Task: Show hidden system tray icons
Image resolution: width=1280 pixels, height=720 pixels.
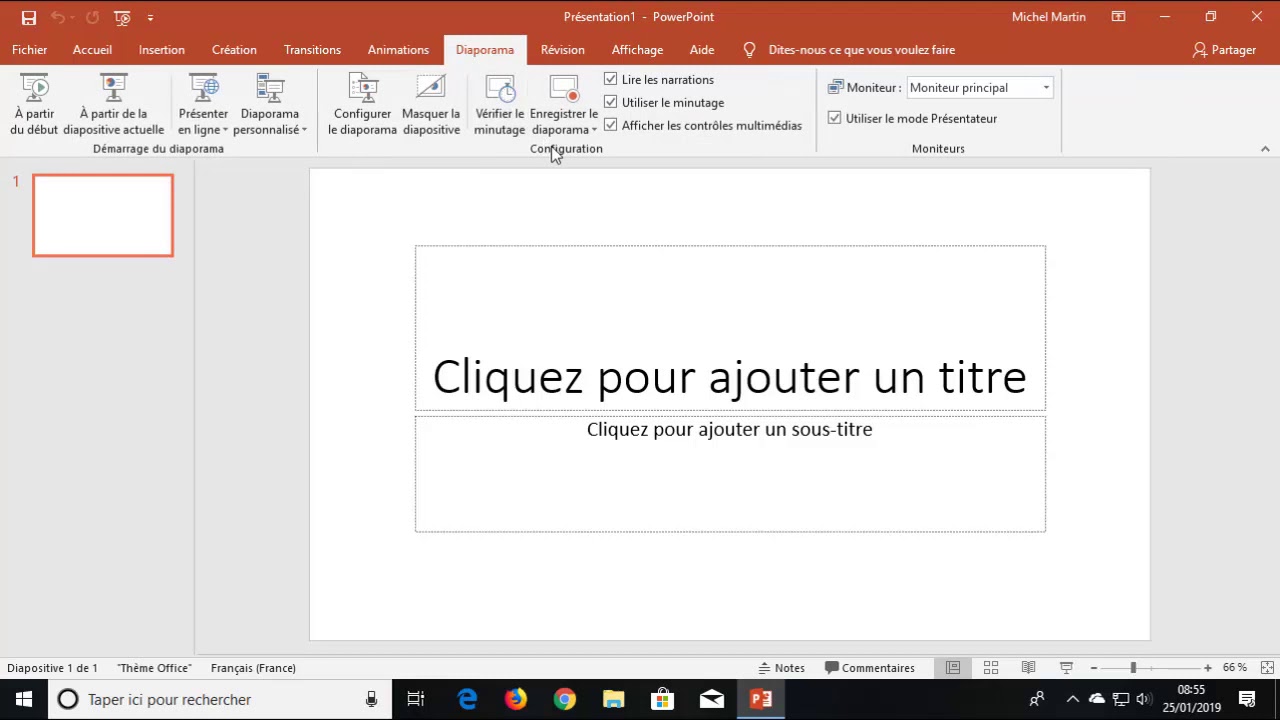Action: [1072, 700]
